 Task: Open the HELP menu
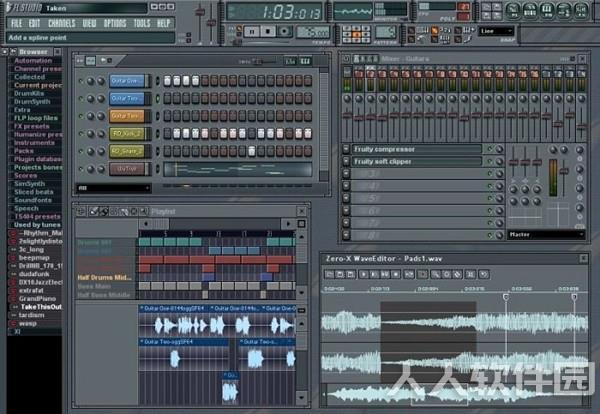tap(163, 24)
